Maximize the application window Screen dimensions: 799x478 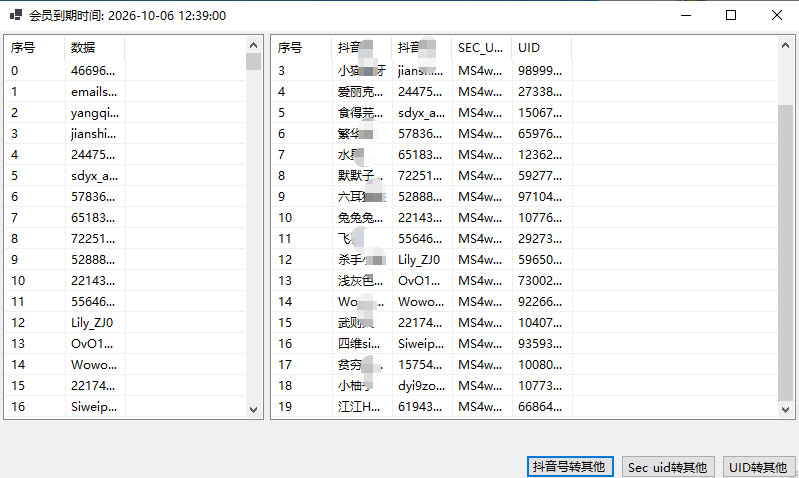(x=731, y=15)
